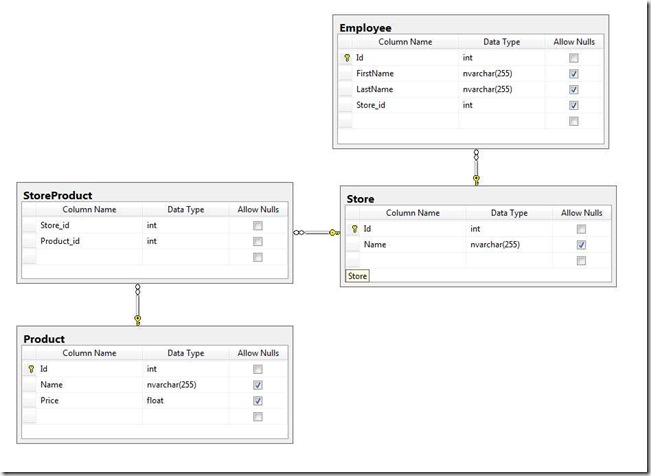Click Column Name header in Store table

tap(413, 213)
